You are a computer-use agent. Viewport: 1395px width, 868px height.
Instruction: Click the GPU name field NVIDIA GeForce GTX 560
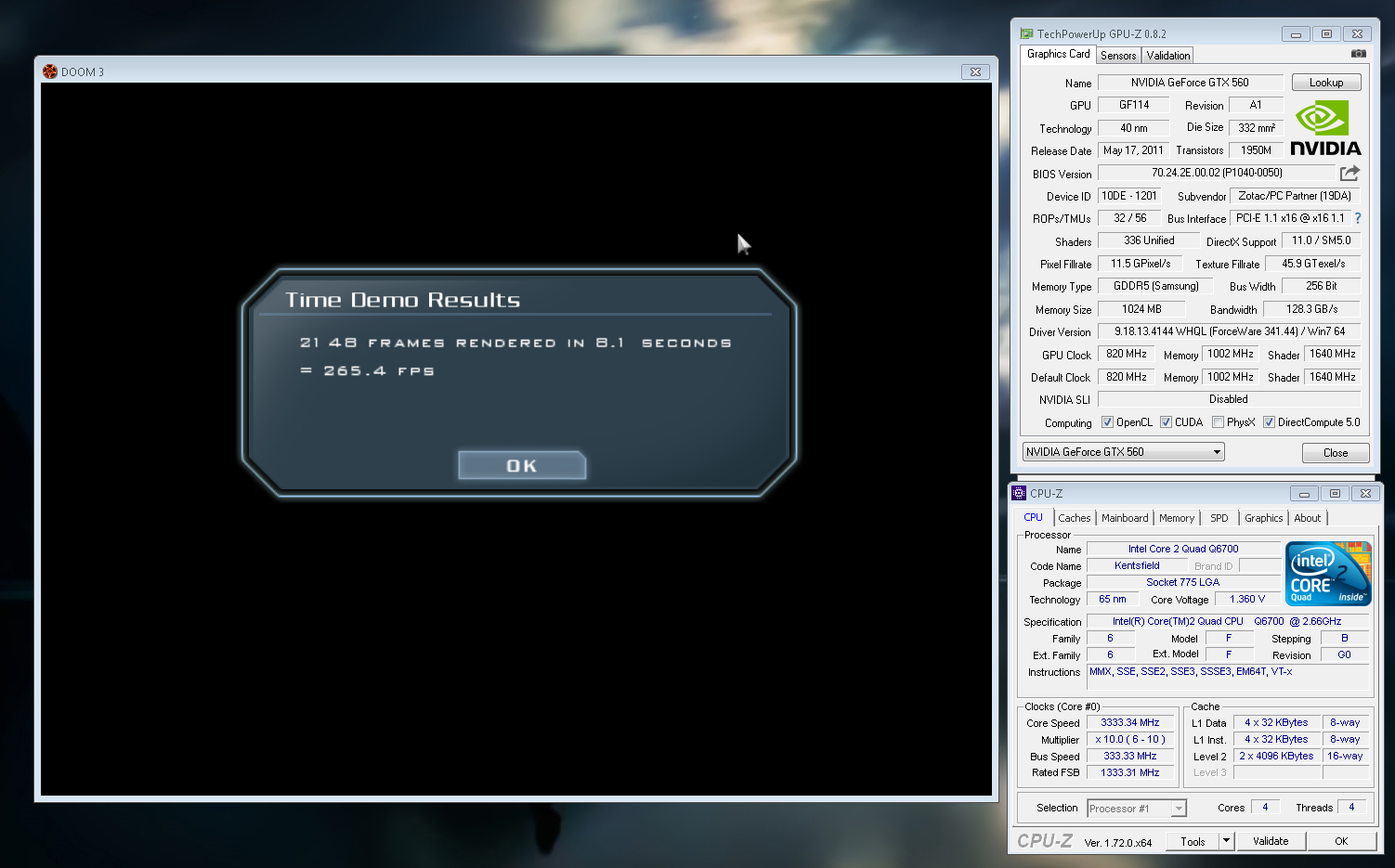pos(1190,83)
